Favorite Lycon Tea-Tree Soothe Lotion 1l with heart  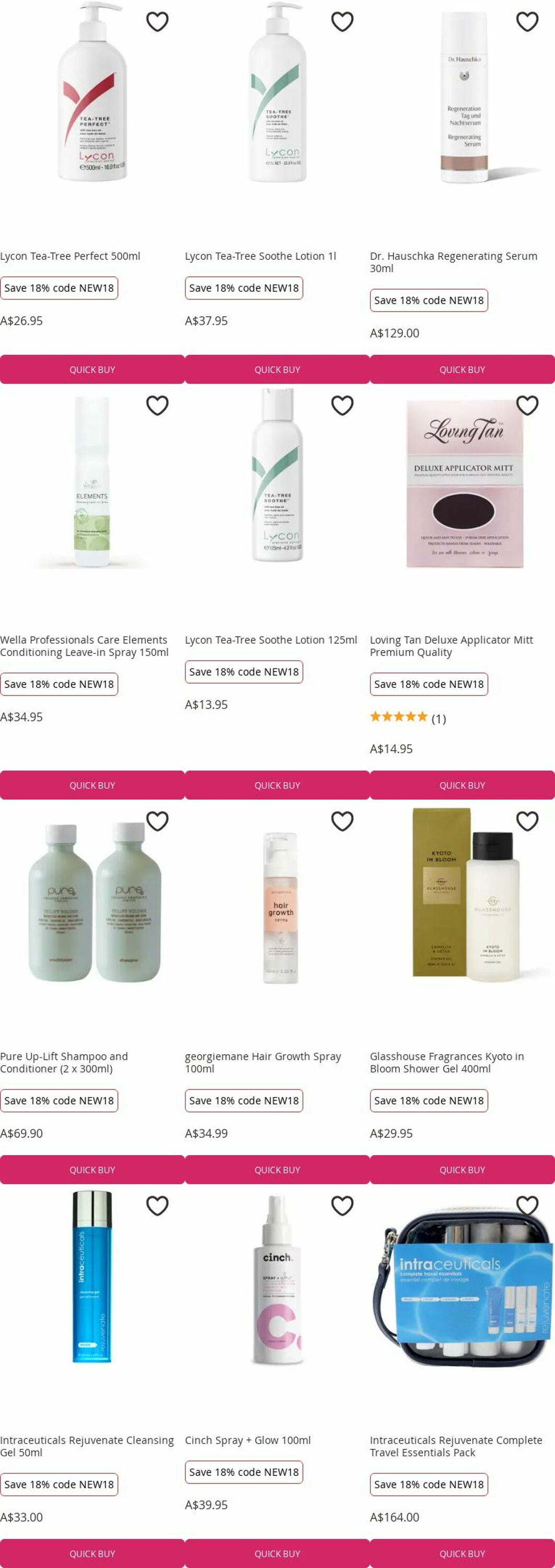coord(342,22)
